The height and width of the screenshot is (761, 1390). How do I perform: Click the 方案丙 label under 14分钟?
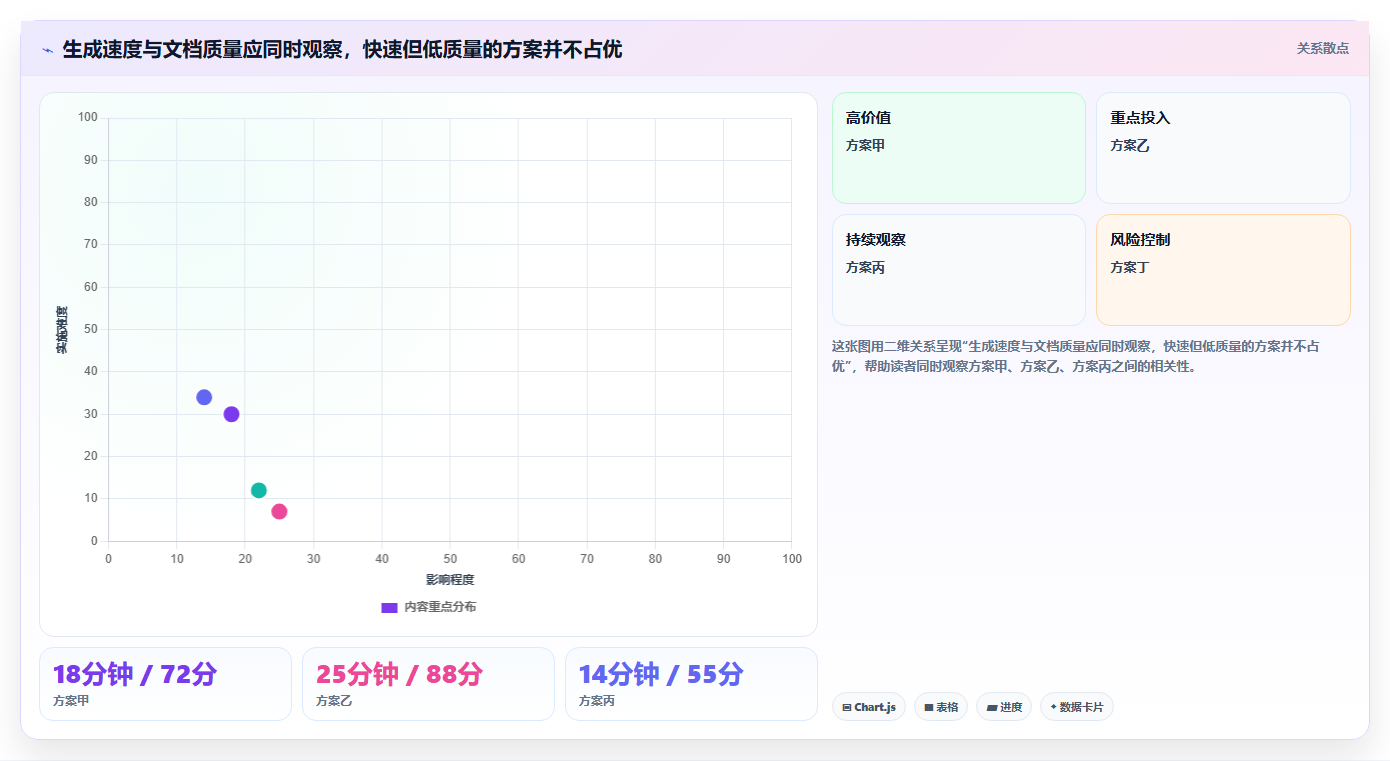(x=597, y=701)
